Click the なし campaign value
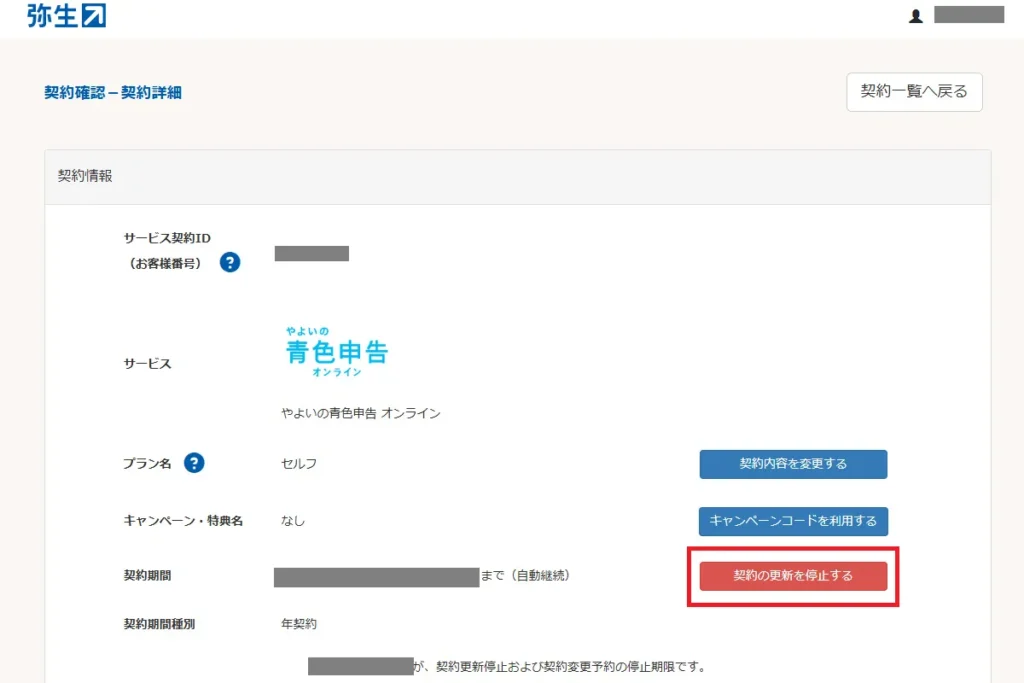 coord(293,521)
